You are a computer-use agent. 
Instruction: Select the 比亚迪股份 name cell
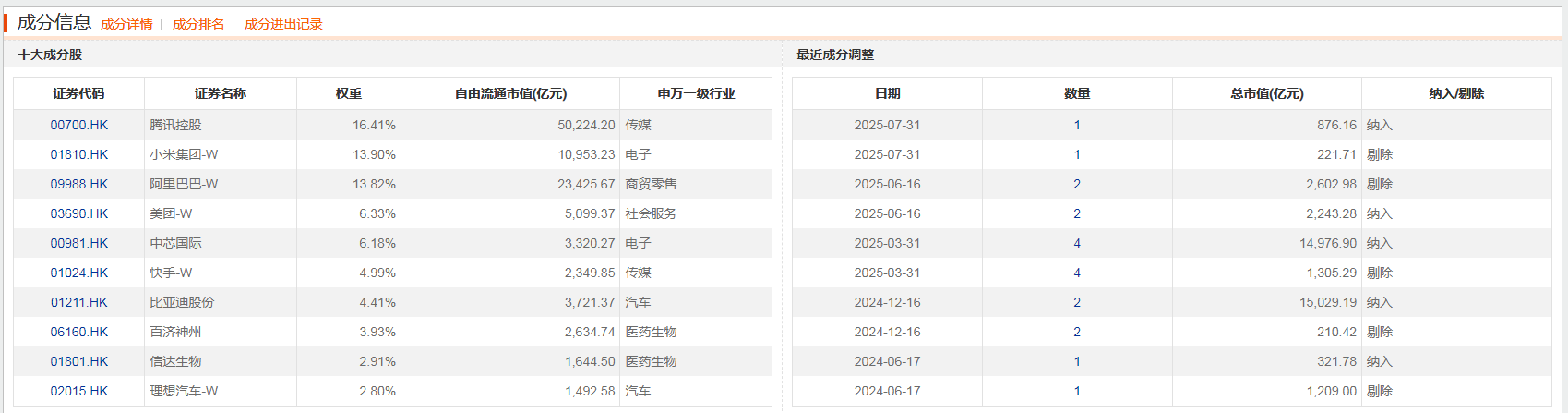point(221,302)
